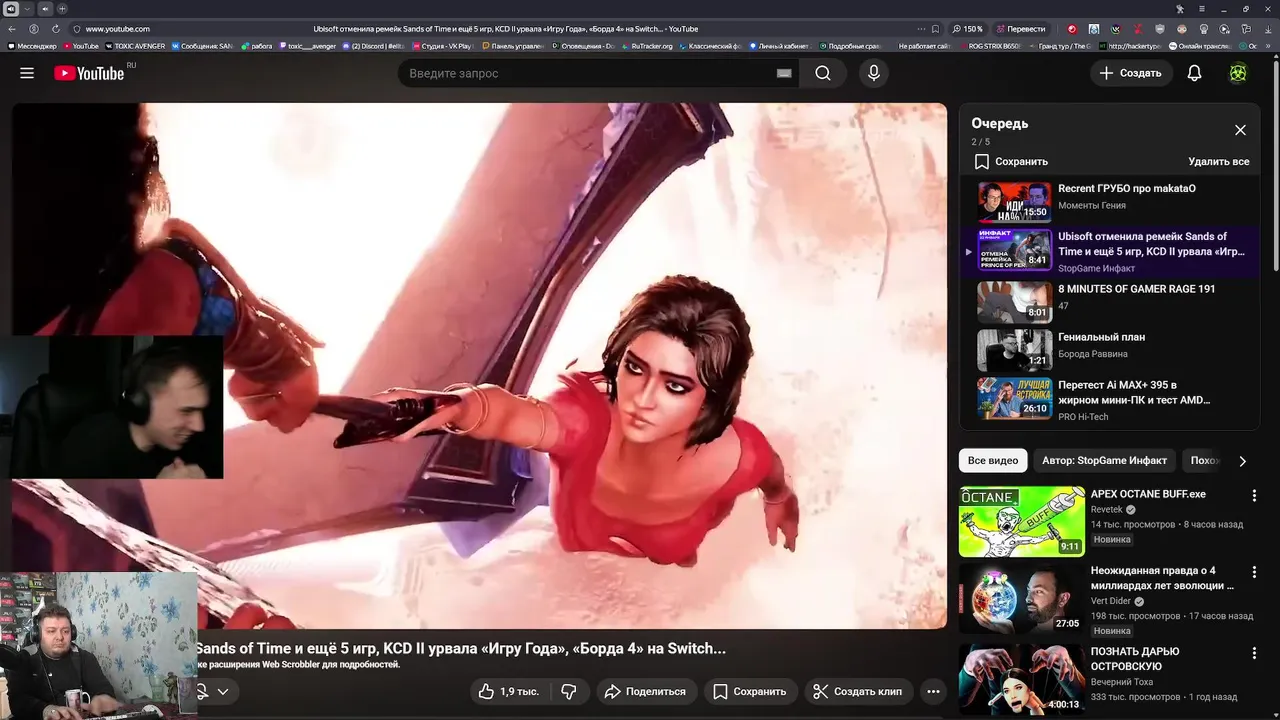Dislike the video with thumbs-down
The height and width of the screenshot is (720, 1280).
click(x=569, y=691)
